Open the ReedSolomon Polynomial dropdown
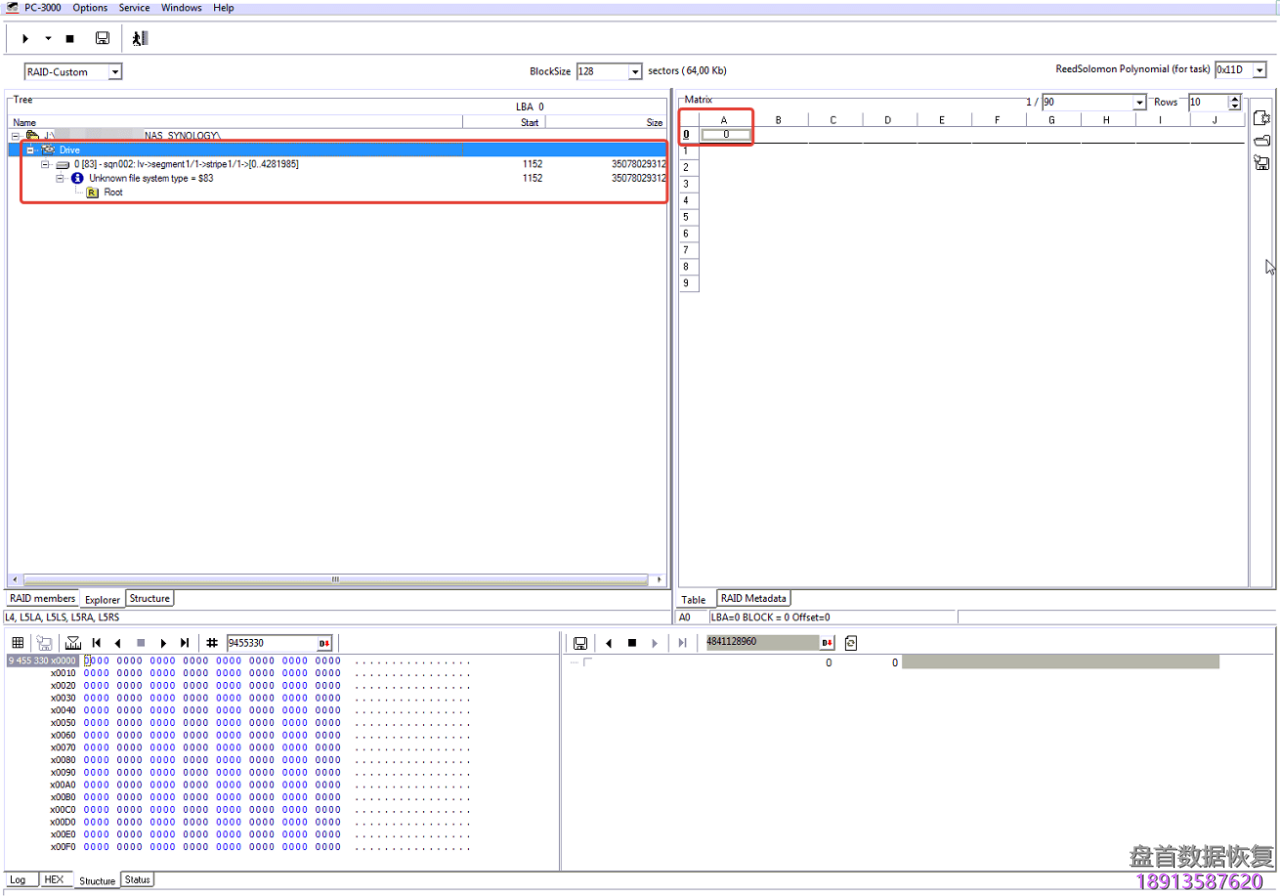 click(1259, 70)
